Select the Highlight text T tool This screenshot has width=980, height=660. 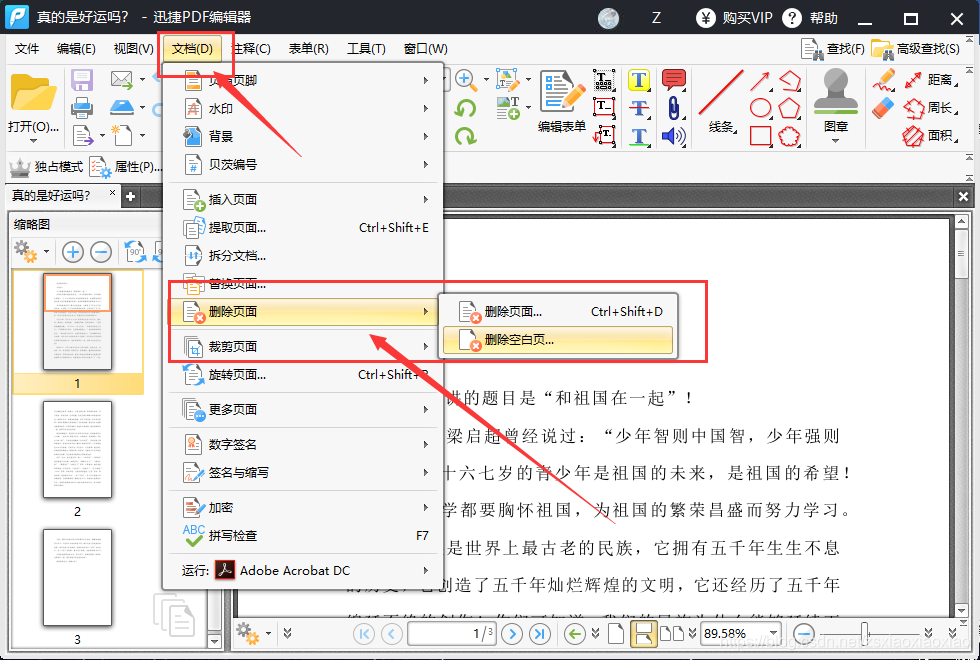[x=639, y=80]
